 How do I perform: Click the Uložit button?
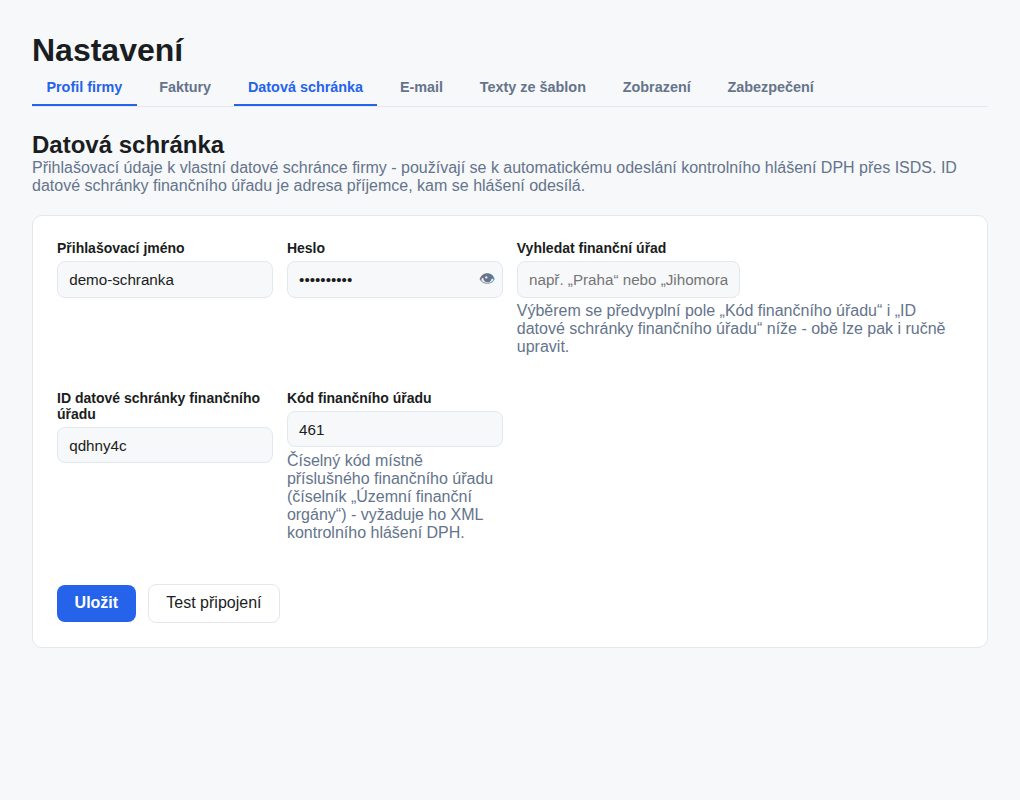pyautogui.click(x=96, y=603)
